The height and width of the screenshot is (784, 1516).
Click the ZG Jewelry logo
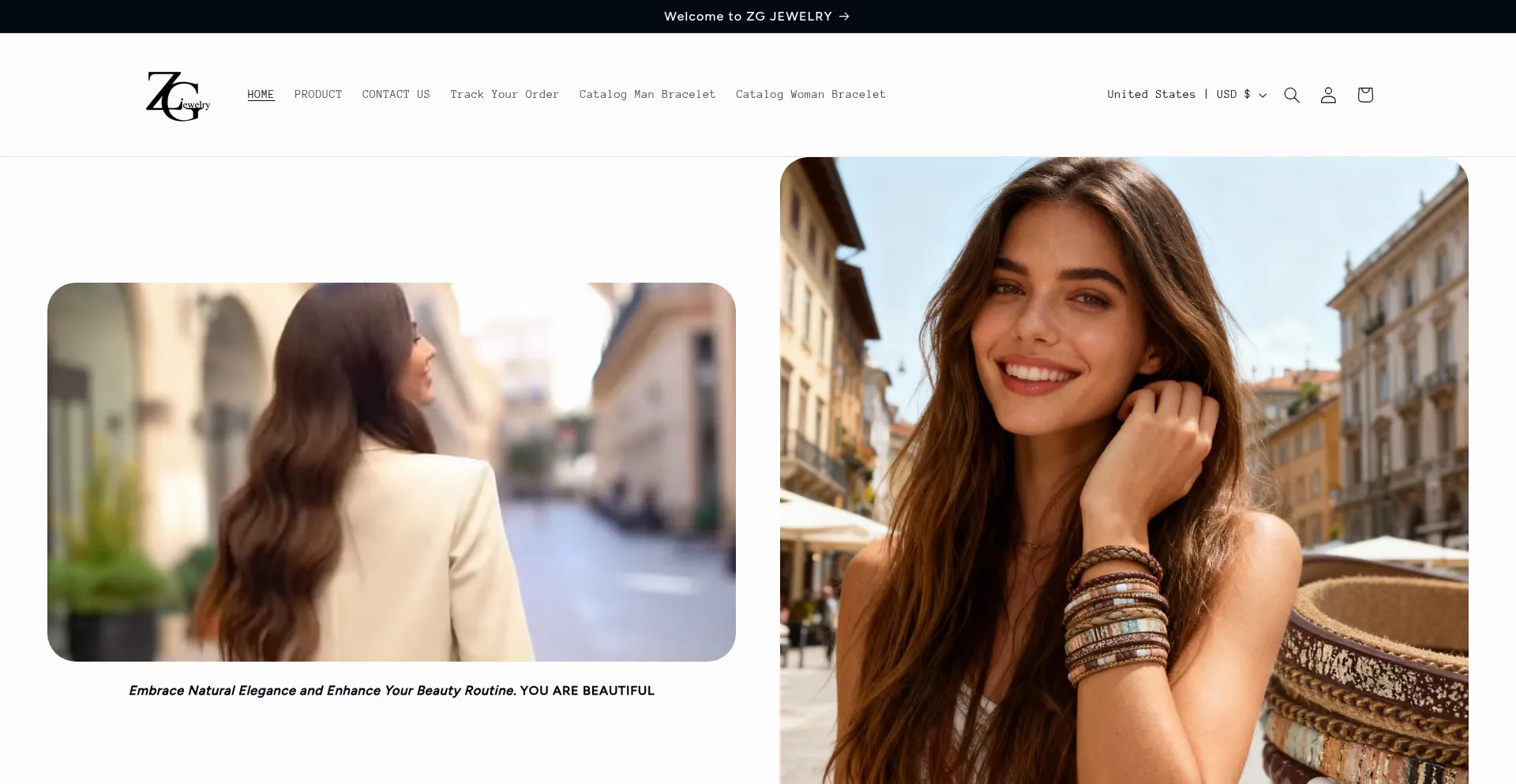[x=178, y=96]
